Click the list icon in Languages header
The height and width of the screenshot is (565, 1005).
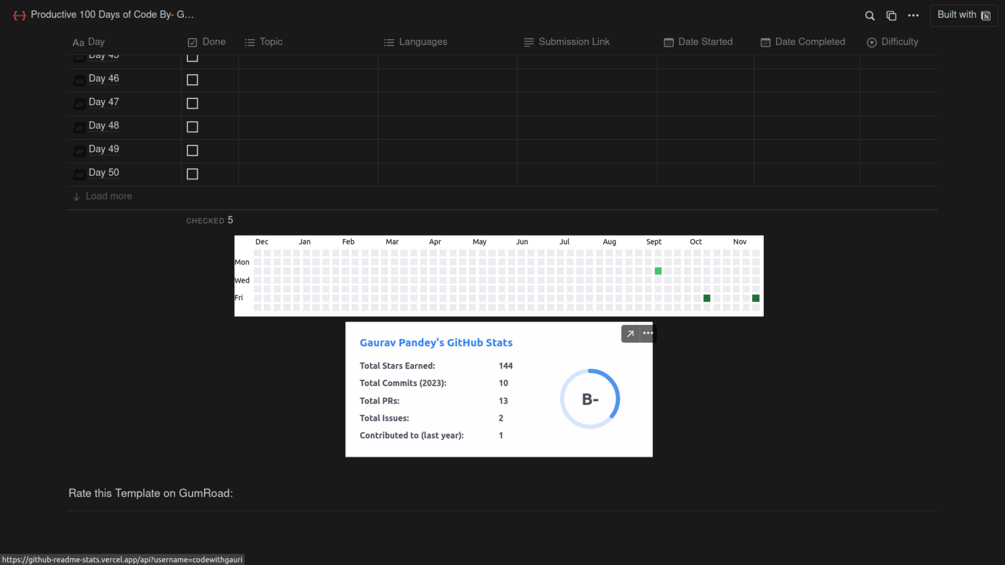(389, 42)
